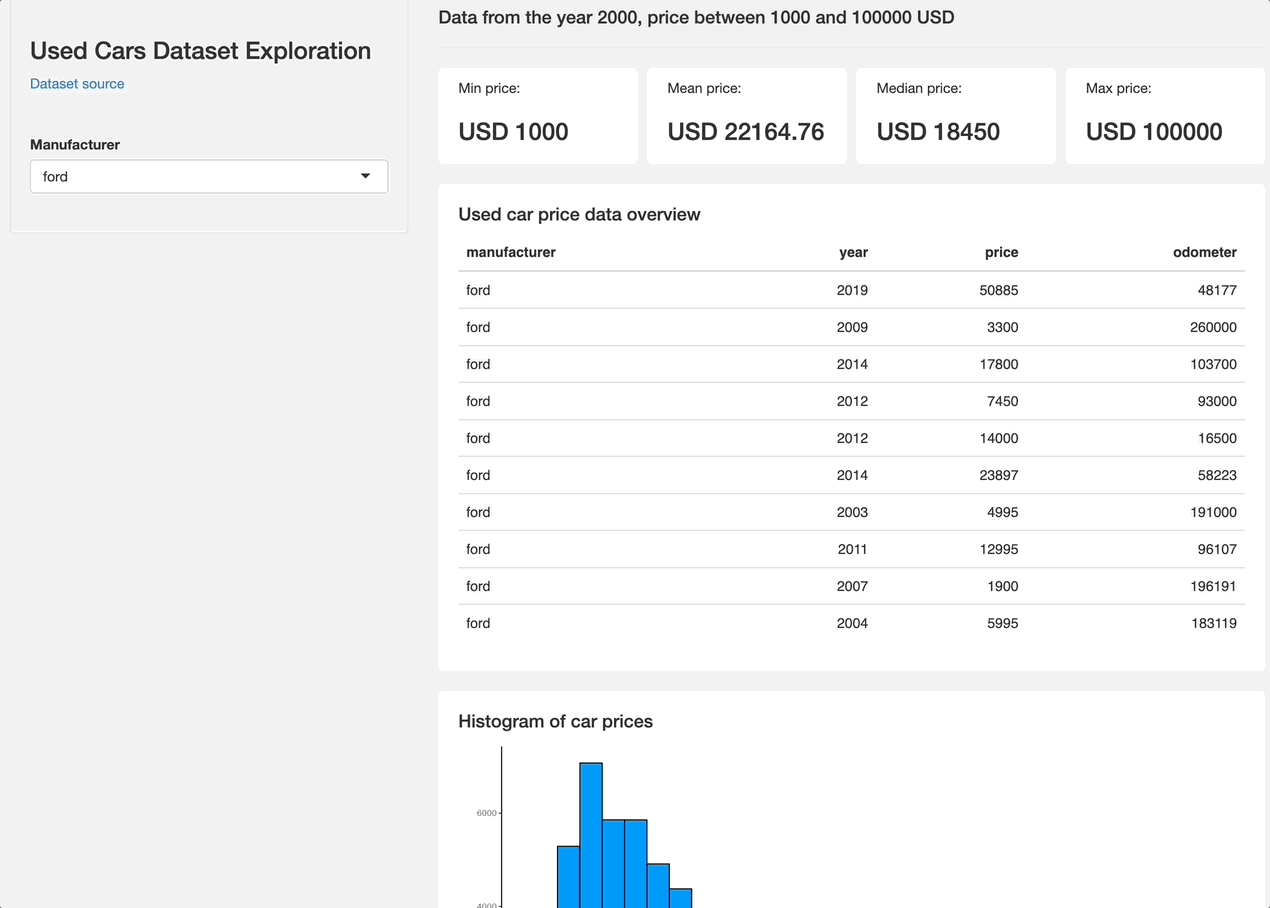The width and height of the screenshot is (1270, 908).
Task: Select the odometer cell 58223
Action: [1217, 475]
